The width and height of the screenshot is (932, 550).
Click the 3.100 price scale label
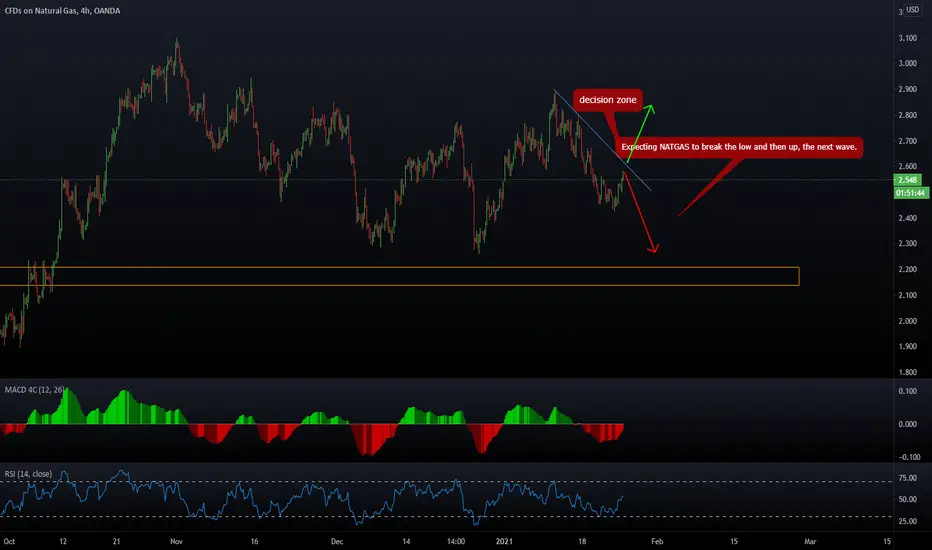(908, 38)
